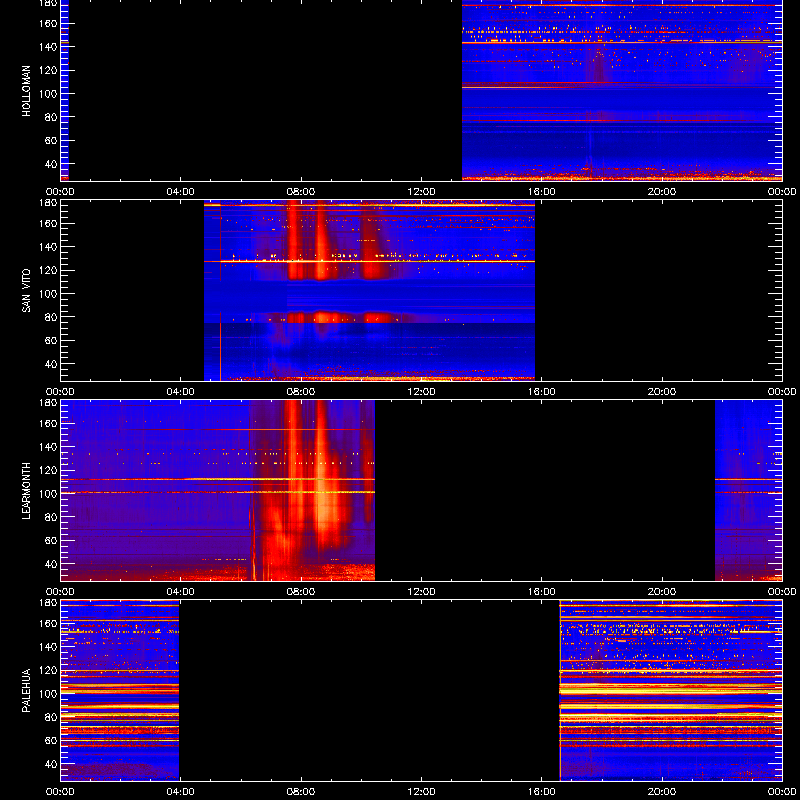Choose the 100 frequency label on Learmonth axis

click(50, 494)
